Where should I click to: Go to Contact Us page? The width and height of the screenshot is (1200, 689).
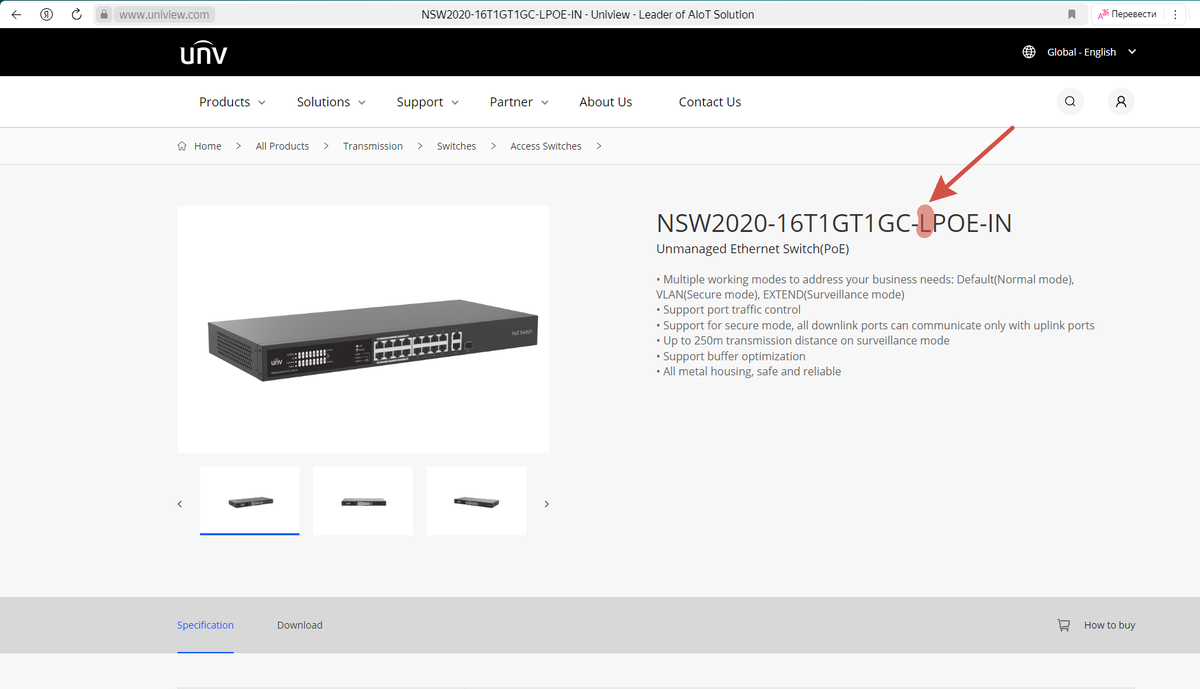point(710,102)
